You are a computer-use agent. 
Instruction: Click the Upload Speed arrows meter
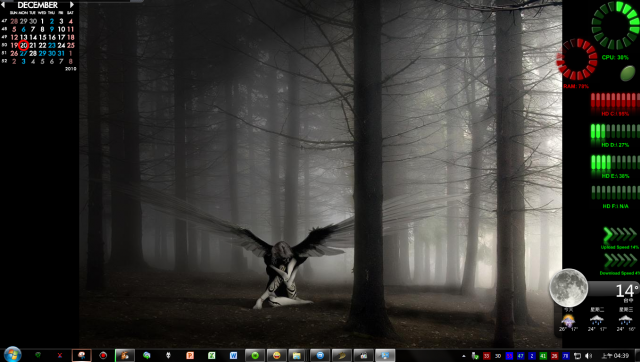coord(620,235)
